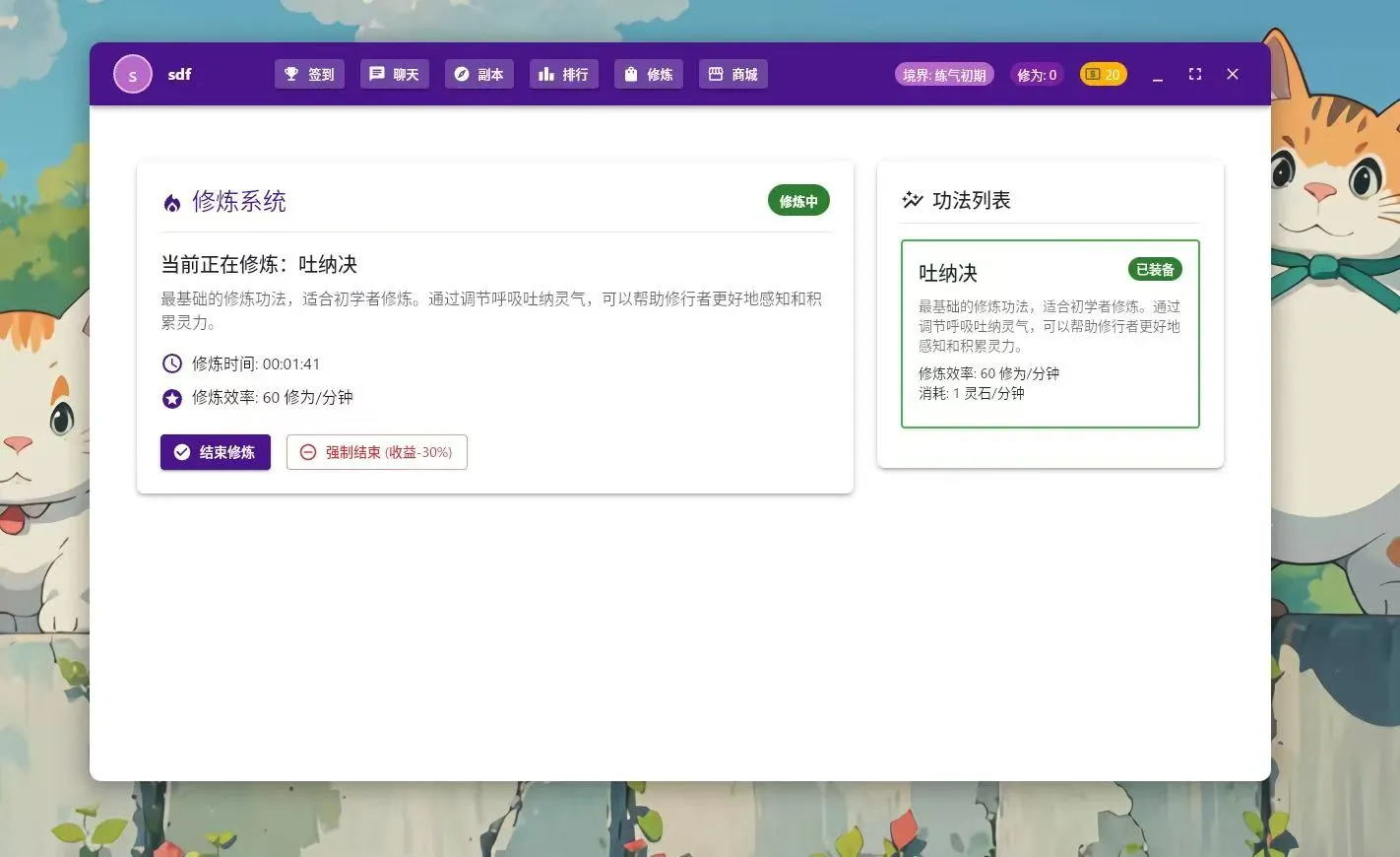The image size is (1400, 857).
Task: Click the flame icon beside 修炼系统
Action: pos(172,203)
